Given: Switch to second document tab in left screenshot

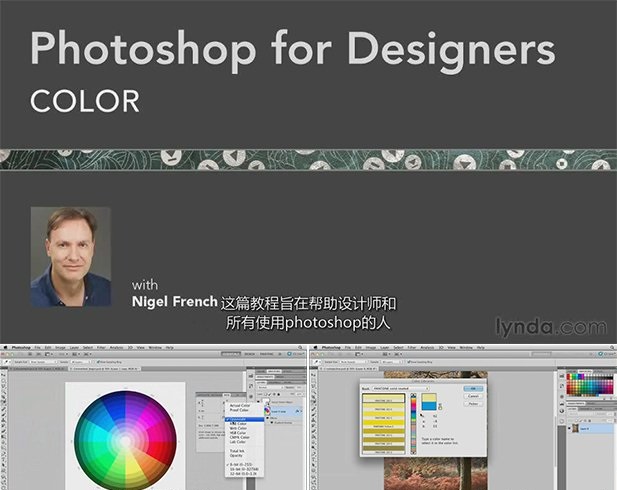Looking at the screenshot, I should click(x=105, y=369).
